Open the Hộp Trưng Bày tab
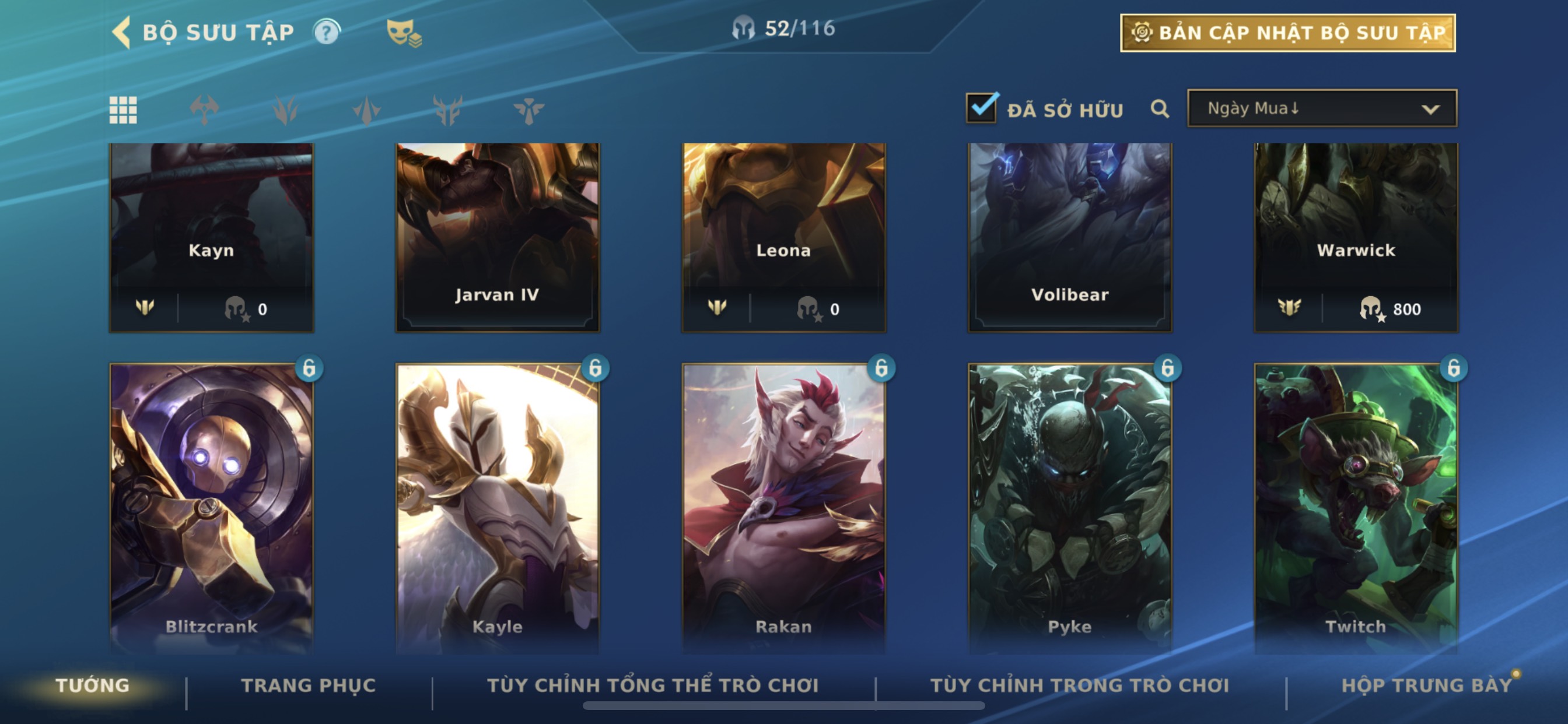The width and height of the screenshot is (1568, 724). [x=1427, y=686]
